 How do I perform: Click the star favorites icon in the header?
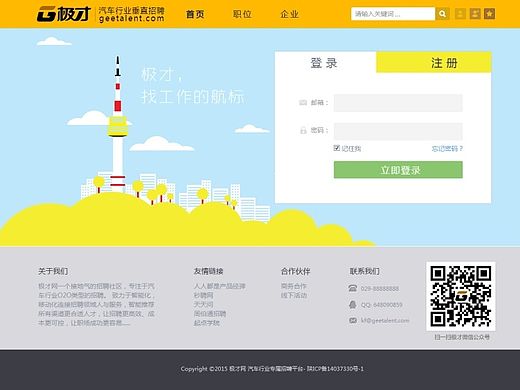pos(489,14)
